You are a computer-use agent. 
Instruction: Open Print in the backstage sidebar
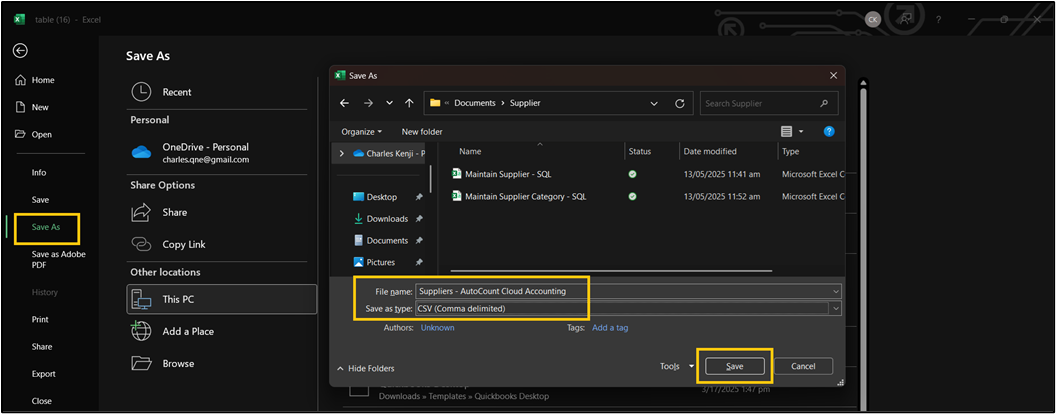coord(40,319)
